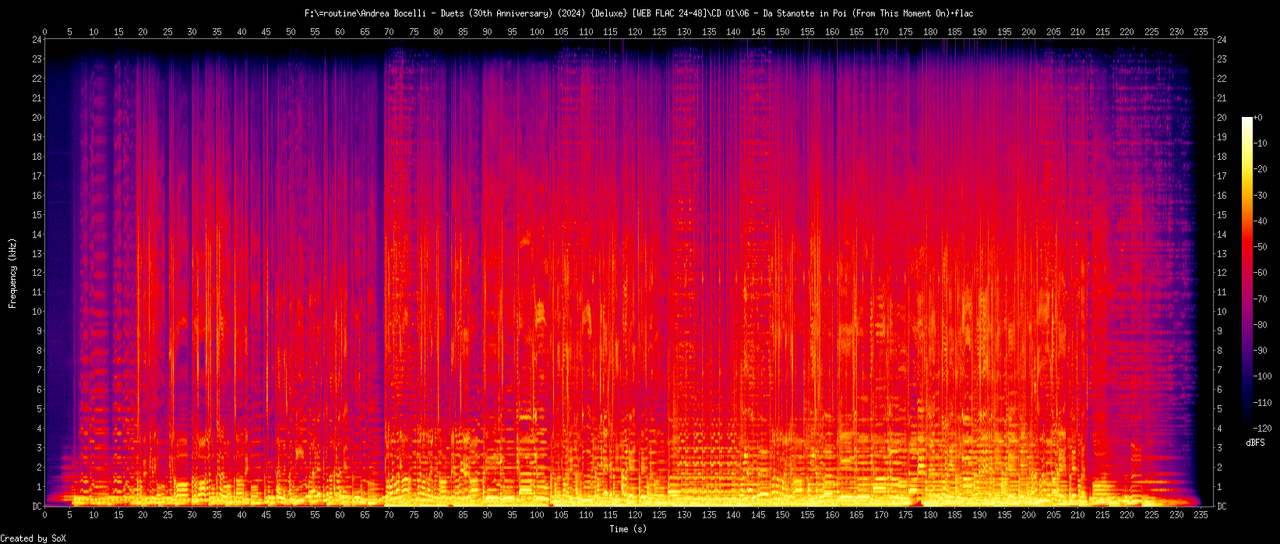The width and height of the screenshot is (1280, 544).
Task: Click "DC" on the left frequency axis
Action: coord(37,507)
